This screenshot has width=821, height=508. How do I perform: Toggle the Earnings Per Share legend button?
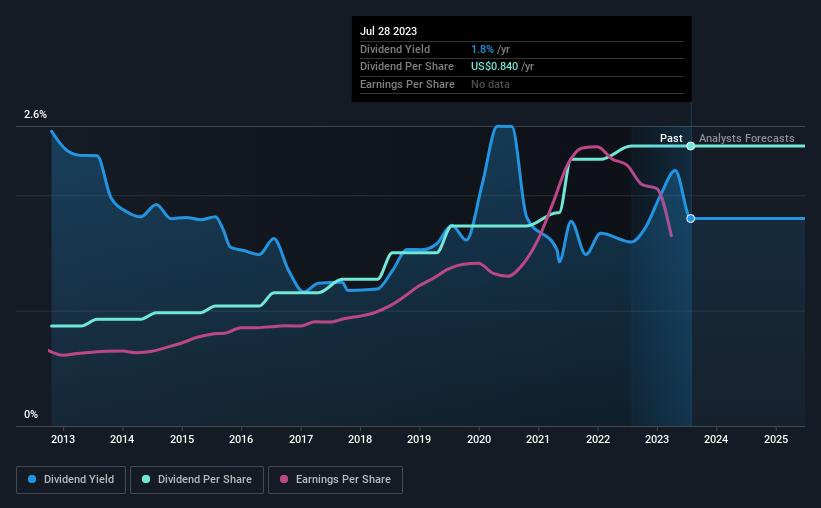coord(335,480)
